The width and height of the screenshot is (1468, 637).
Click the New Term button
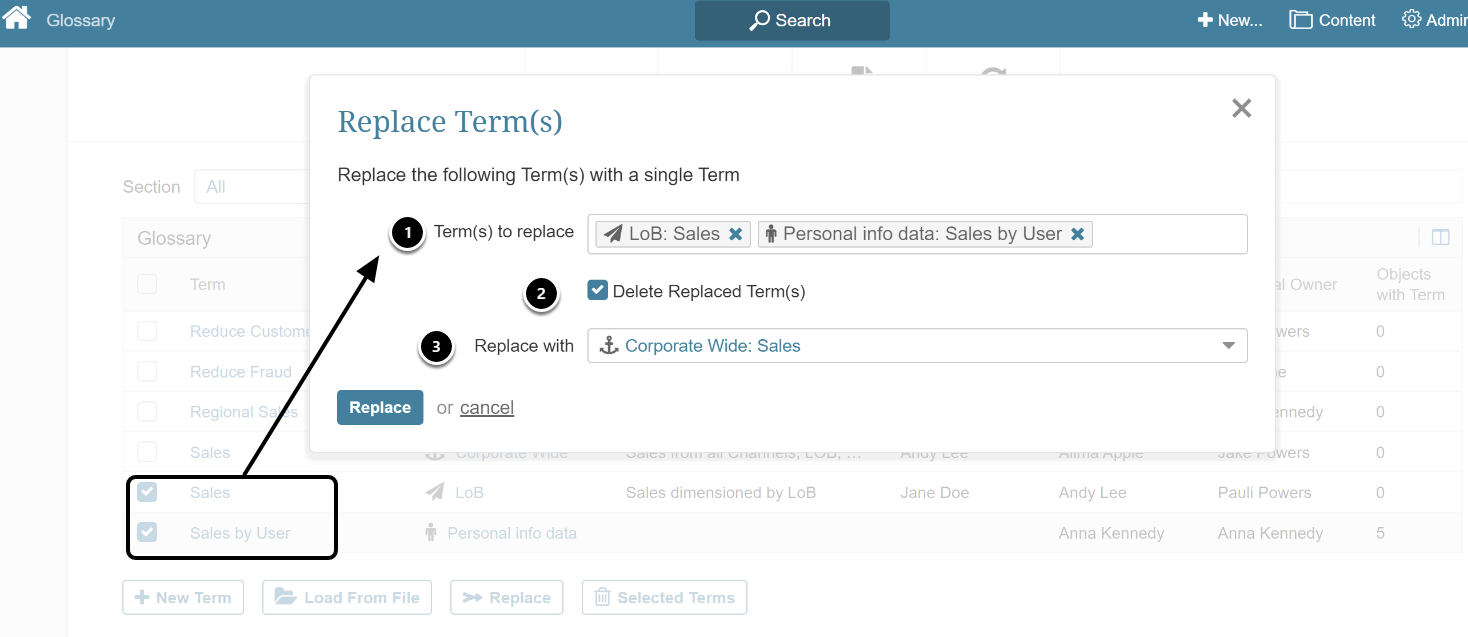pos(182,598)
